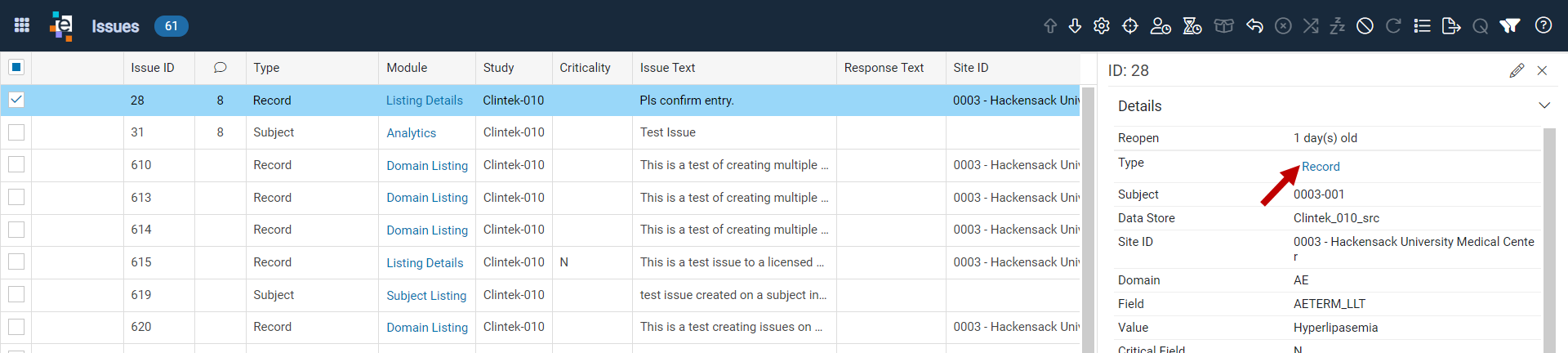The height and width of the screenshot is (353, 1568).
Task: Sort by the Issue Text column header
Action: [x=667, y=68]
